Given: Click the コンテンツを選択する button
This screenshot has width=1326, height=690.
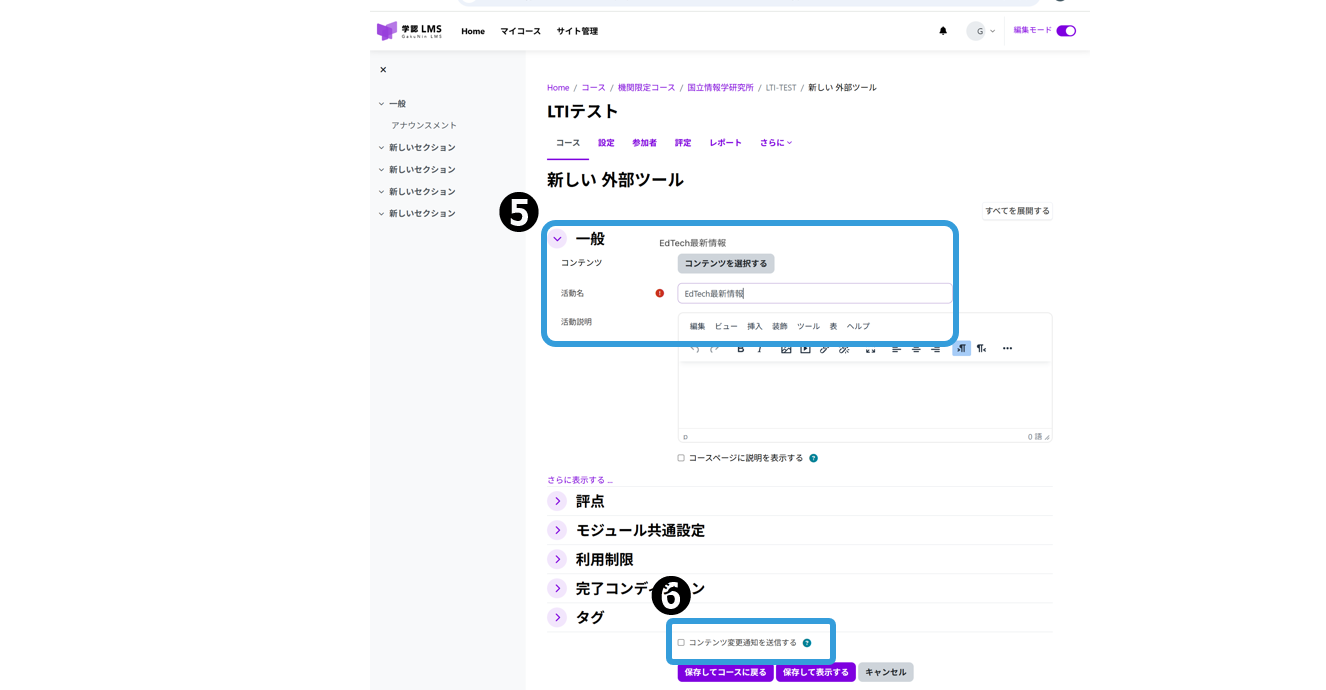Looking at the screenshot, I should click(726, 264).
